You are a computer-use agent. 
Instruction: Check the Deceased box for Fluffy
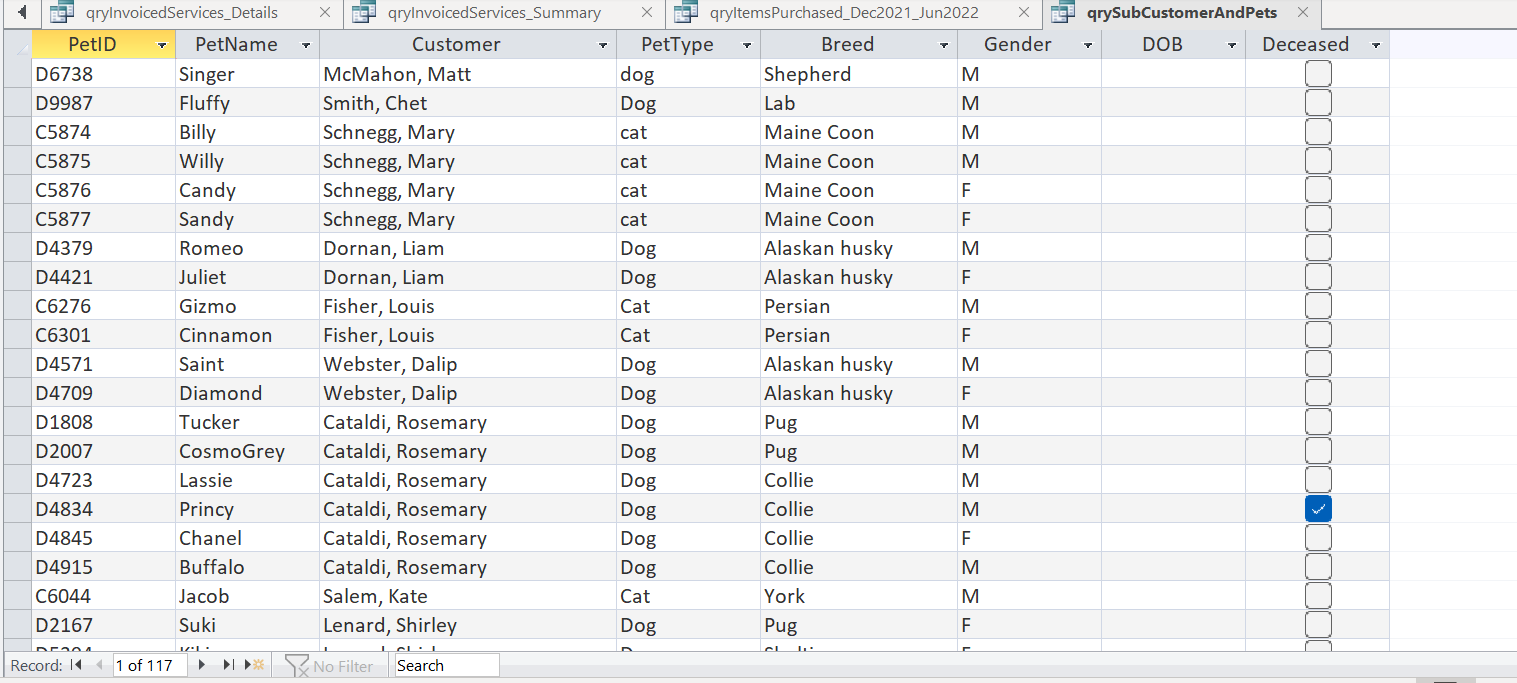(x=1317, y=102)
